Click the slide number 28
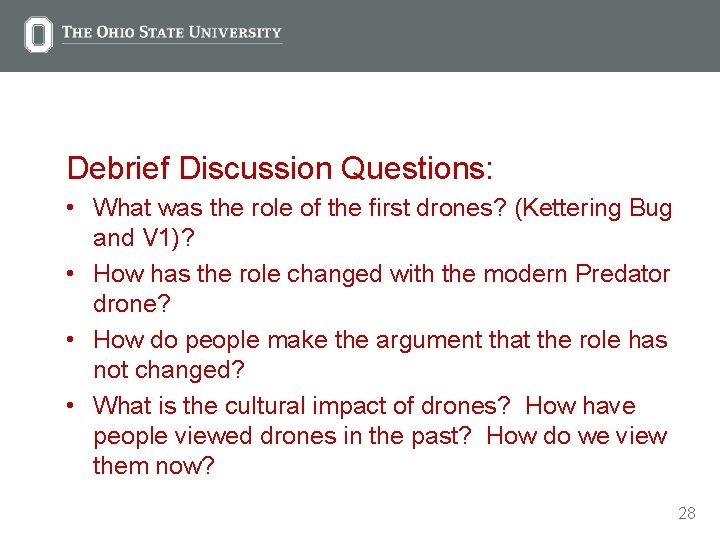 (x=686, y=513)
